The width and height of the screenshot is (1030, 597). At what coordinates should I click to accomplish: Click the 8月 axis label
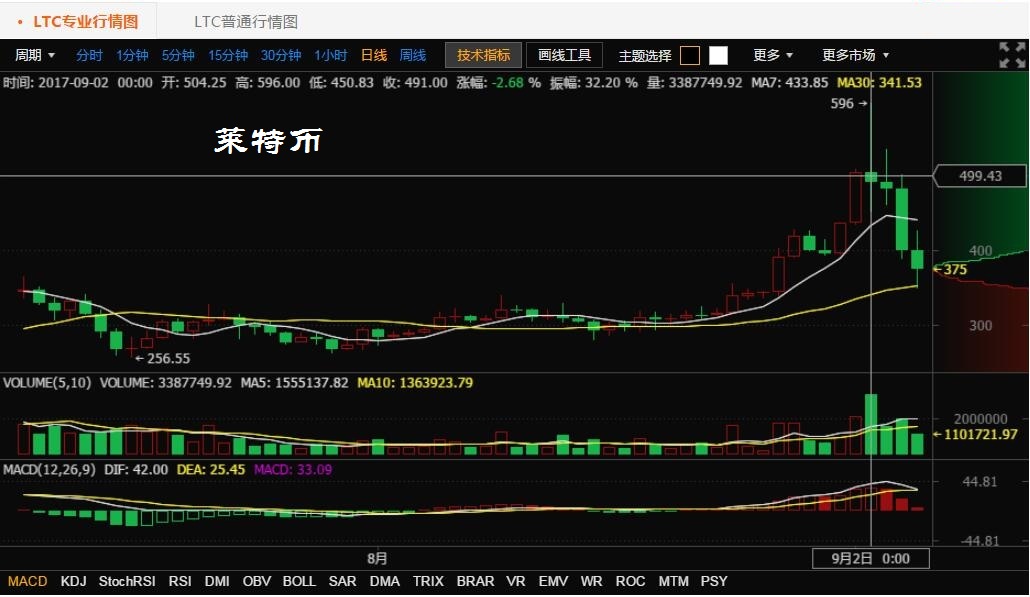377,558
